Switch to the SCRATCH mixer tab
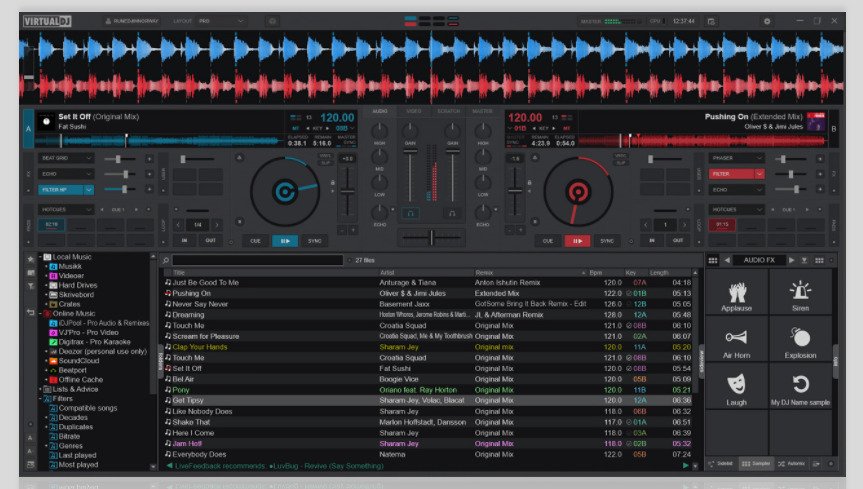Image resolution: width=863 pixels, height=489 pixels. 449,111
